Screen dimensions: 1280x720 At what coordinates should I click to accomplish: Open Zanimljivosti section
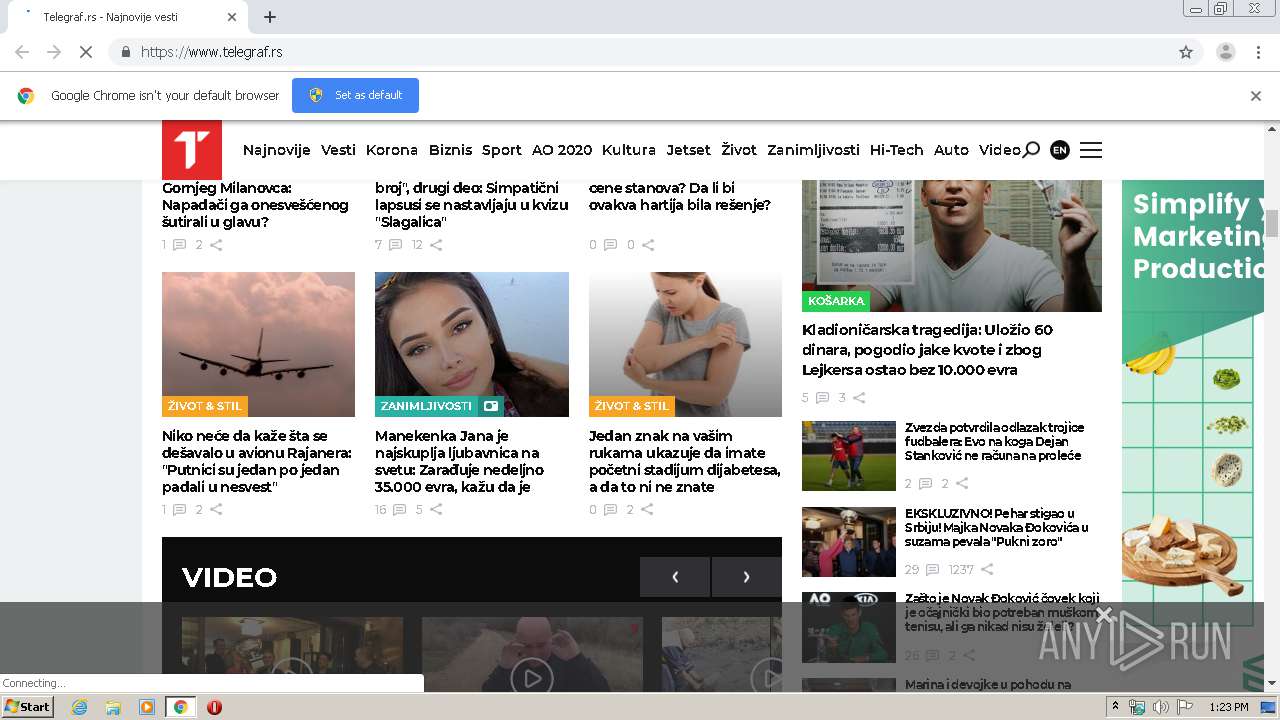[813, 150]
